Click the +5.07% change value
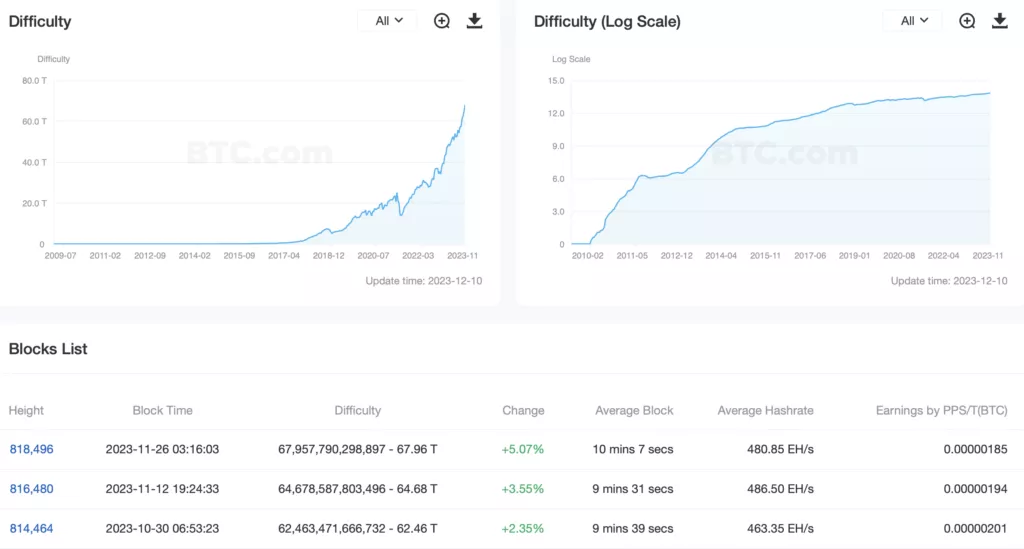 click(x=522, y=449)
